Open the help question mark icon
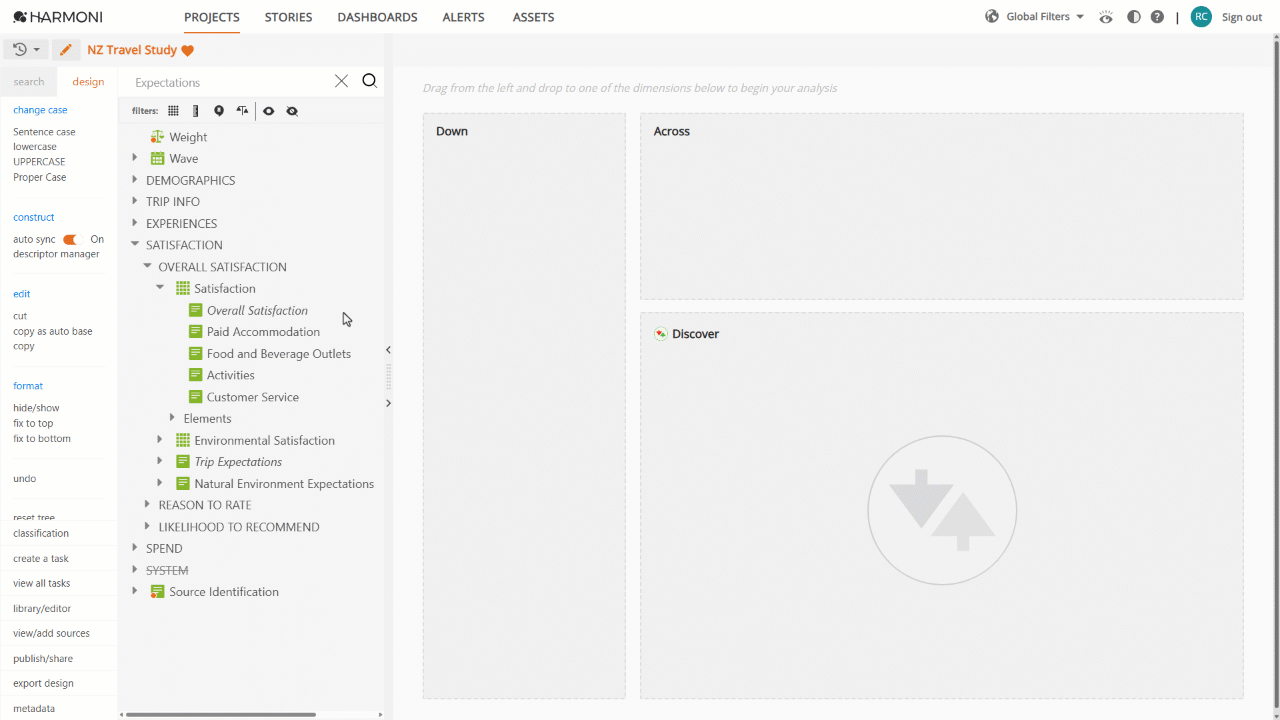This screenshot has width=1280, height=720. click(1157, 17)
